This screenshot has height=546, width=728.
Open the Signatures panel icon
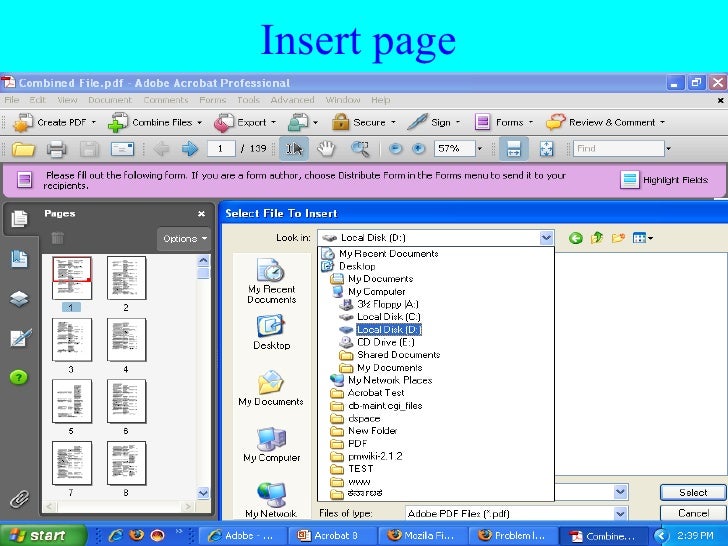tap(20, 338)
